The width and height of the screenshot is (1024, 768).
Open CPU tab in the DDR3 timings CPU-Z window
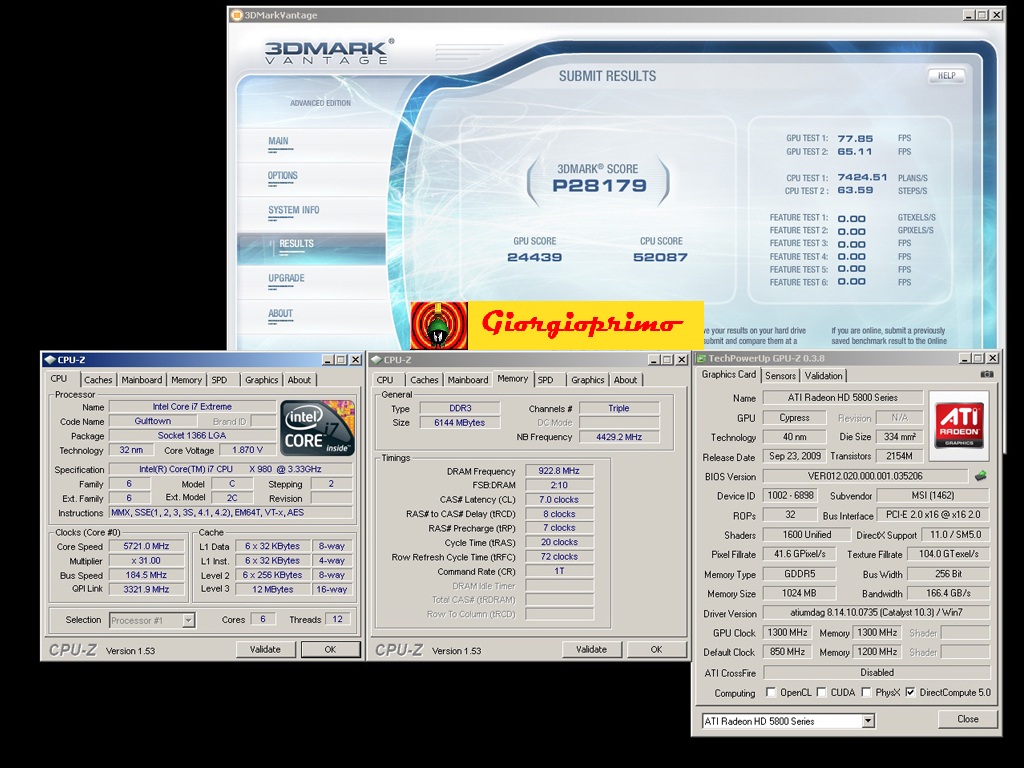click(385, 379)
